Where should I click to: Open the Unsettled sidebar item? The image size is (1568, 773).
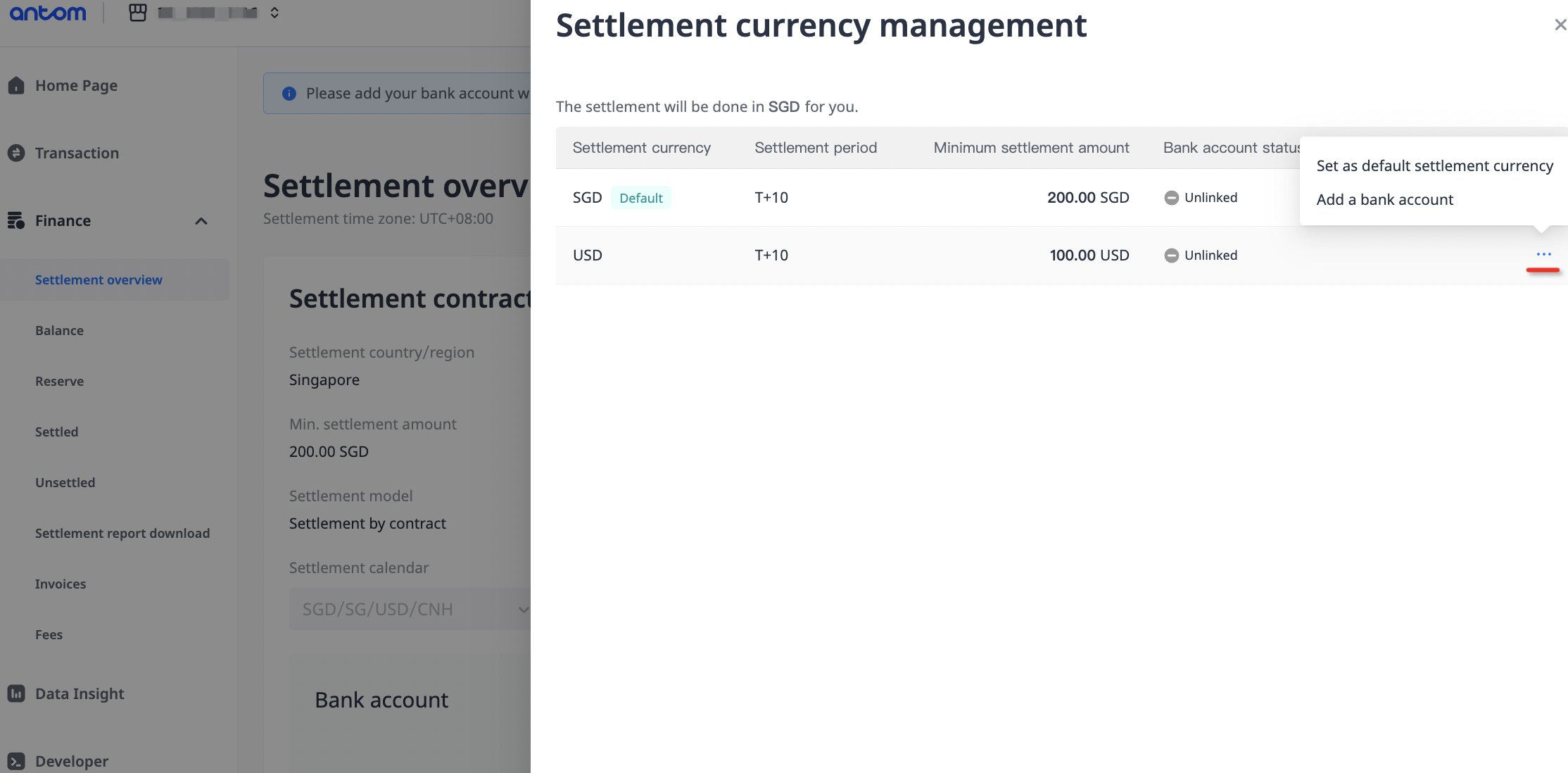[x=65, y=482]
